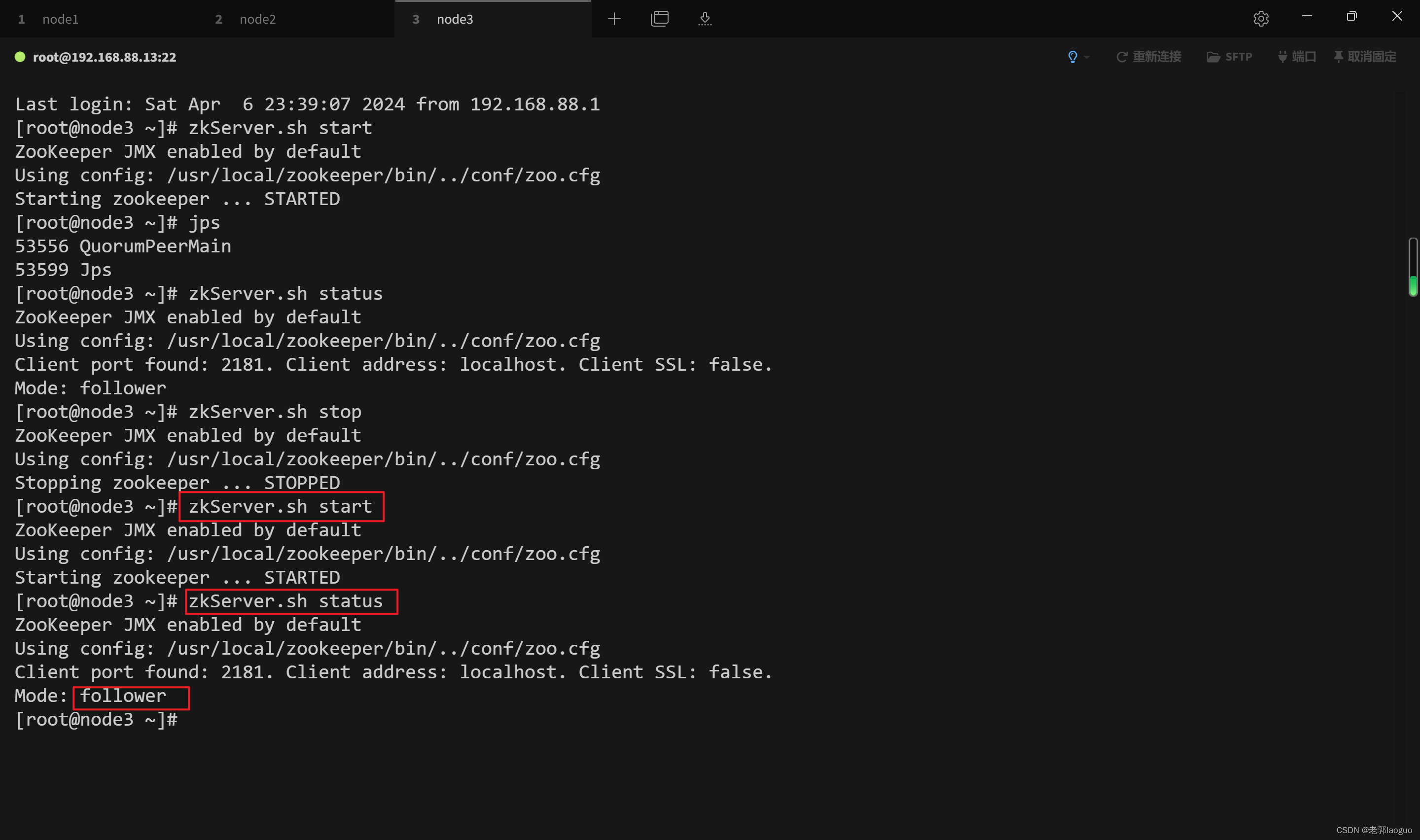Image resolution: width=1420 pixels, height=840 pixels.
Task: Click the root@192.168.88.13:22 session label
Action: click(104, 57)
